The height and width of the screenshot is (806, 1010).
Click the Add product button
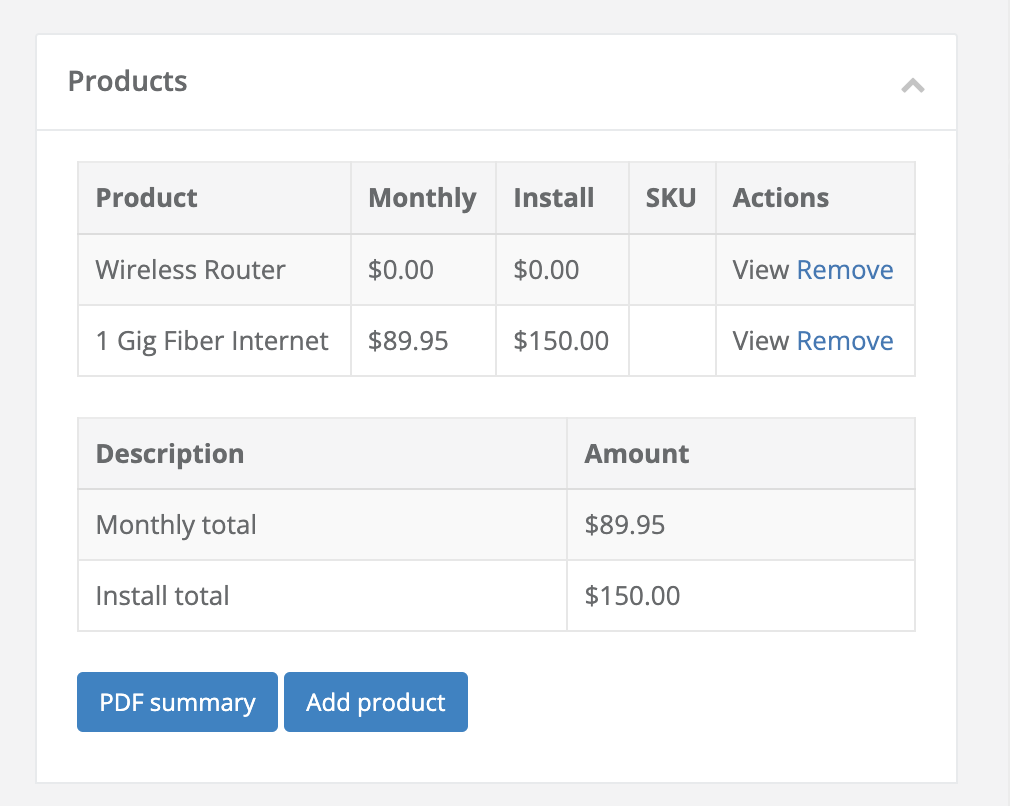tap(376, 702)
